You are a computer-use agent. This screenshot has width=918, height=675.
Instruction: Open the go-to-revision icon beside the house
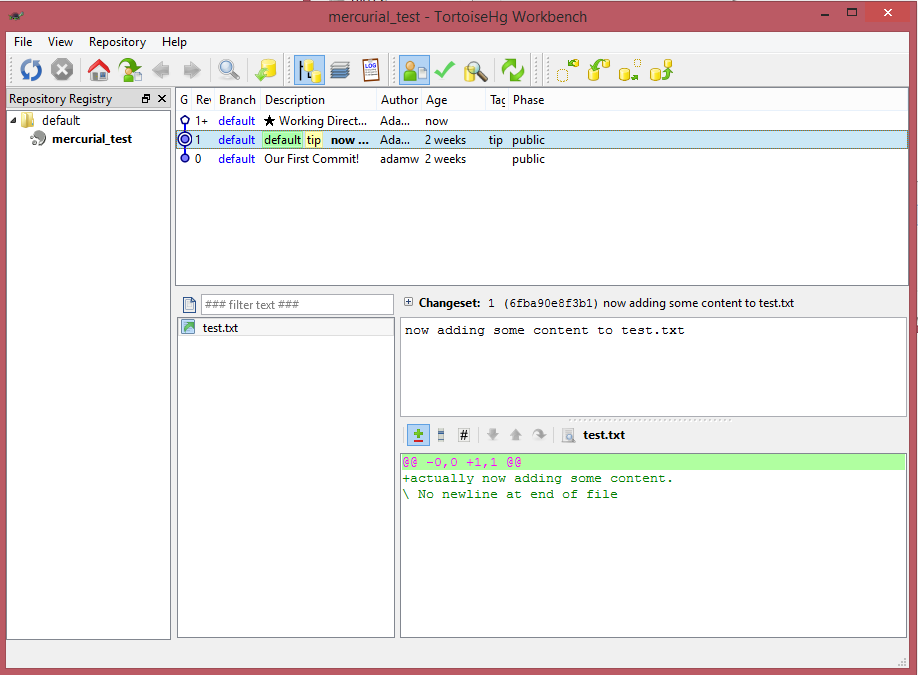pyautogui.click(x=129, y=70)
